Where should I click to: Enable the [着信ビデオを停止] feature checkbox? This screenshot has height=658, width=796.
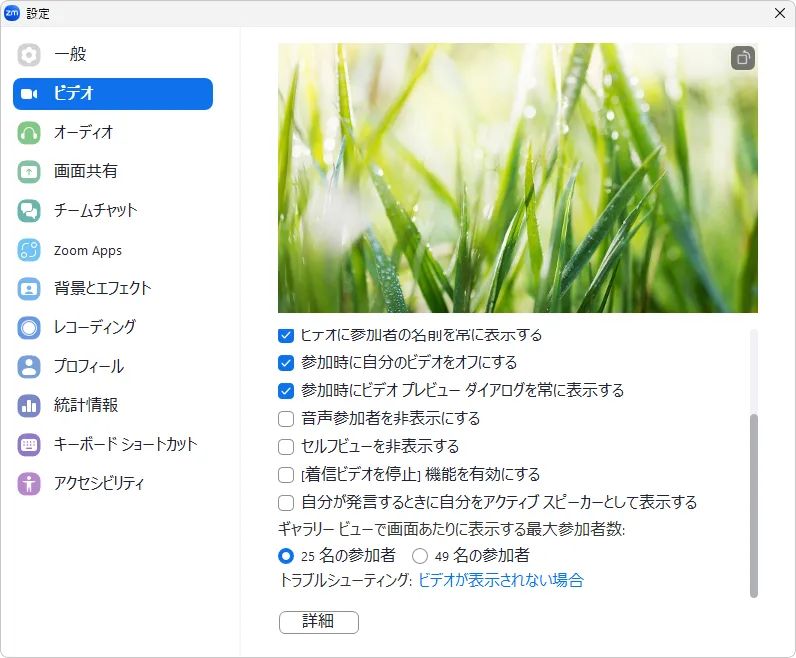286,475
